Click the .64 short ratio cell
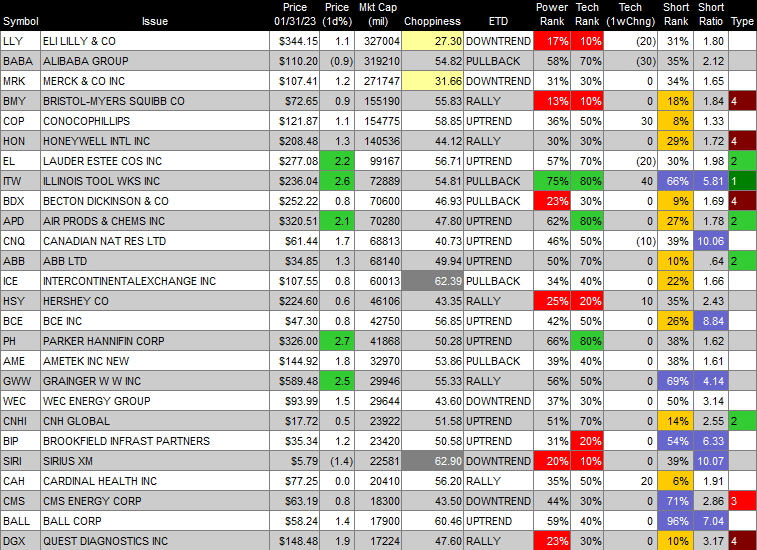Viewport: 757px width, 550px height. coord(711,261)
